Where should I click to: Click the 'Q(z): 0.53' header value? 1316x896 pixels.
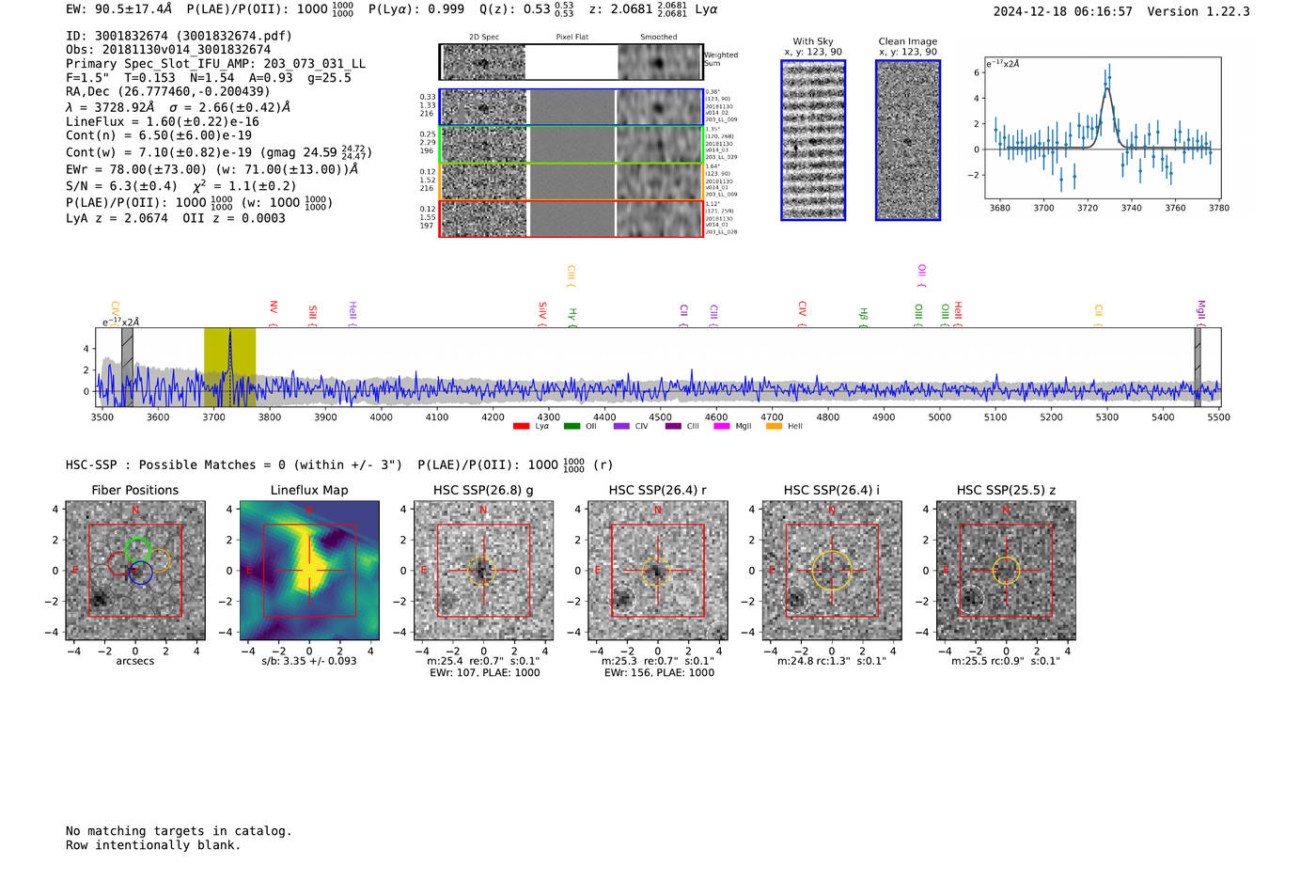tap(515, 9)
